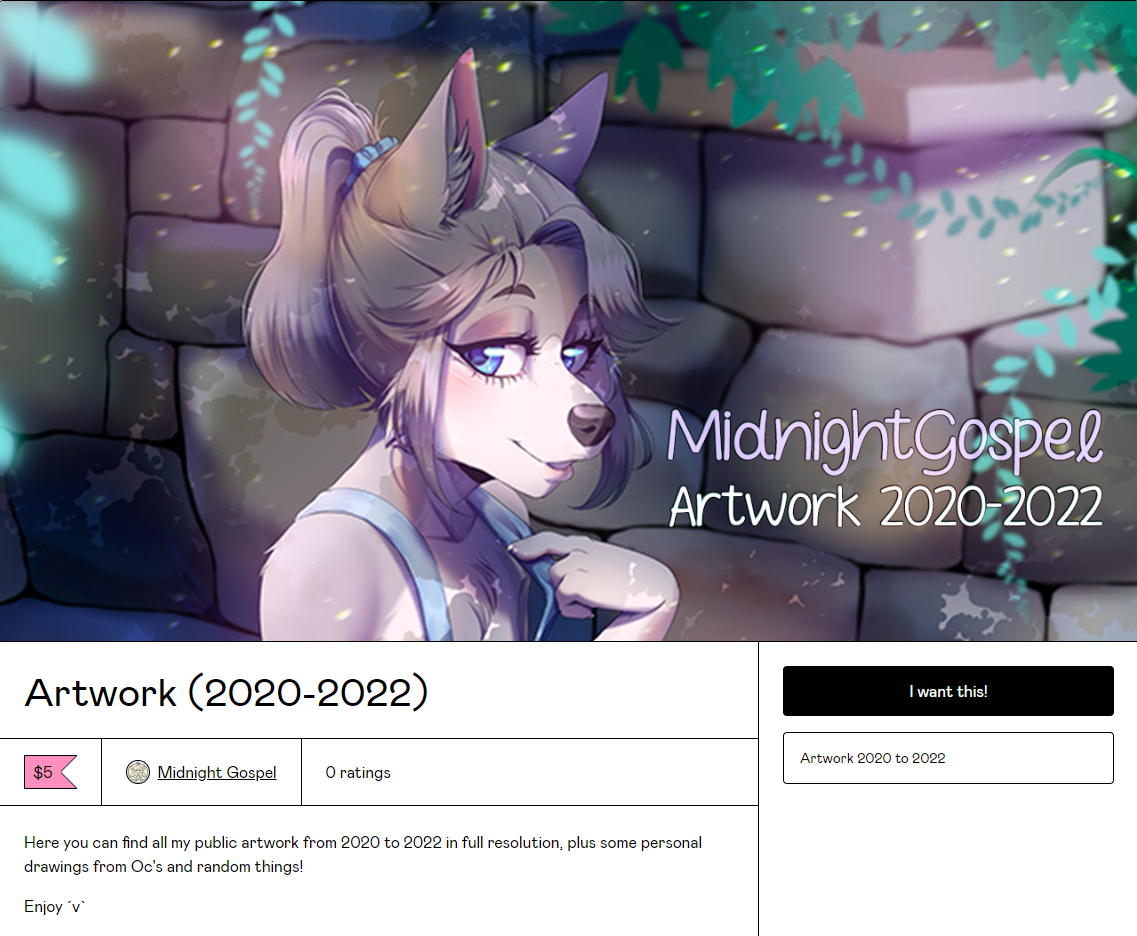The height and width of the screenshot is (936, 1137).
Task: Click the character's nose in the cover art
Action: point(590,424)
